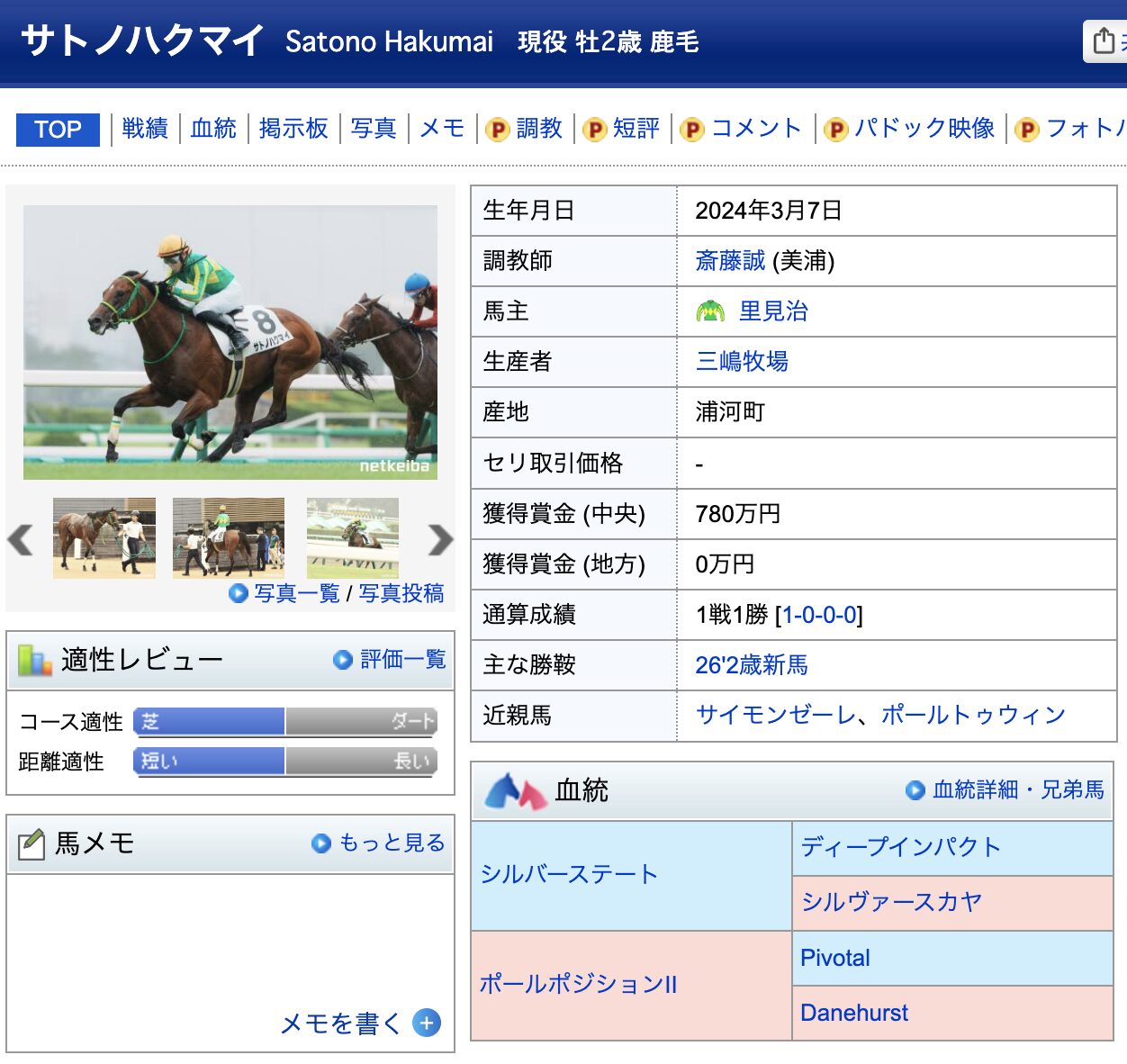Open trainer 斎藤誠 profile link
Image resolution: width=1127 pixels, height=1064 pixels.
tap(730, 261)
